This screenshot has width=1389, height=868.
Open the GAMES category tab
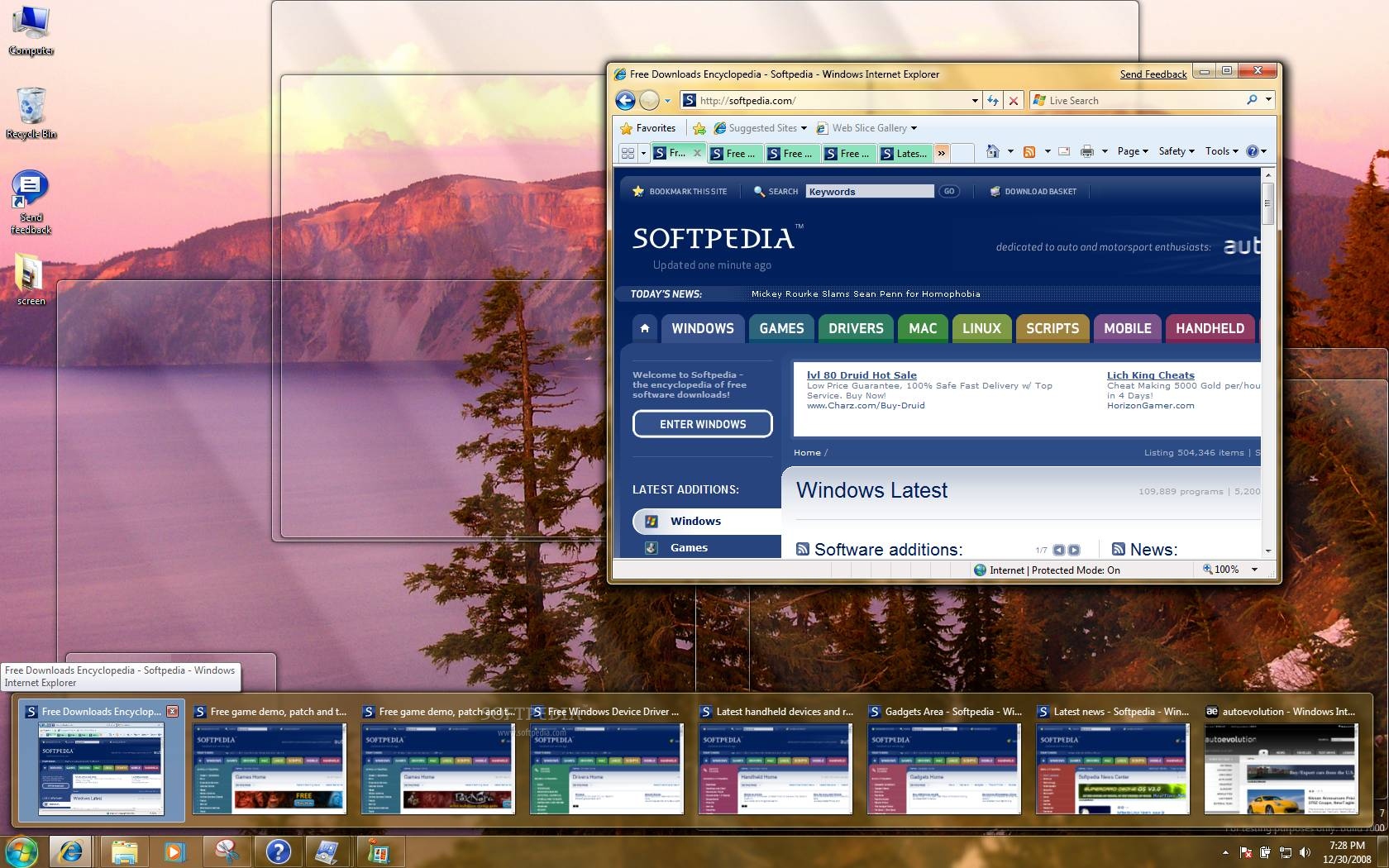[x=781, y=328]
